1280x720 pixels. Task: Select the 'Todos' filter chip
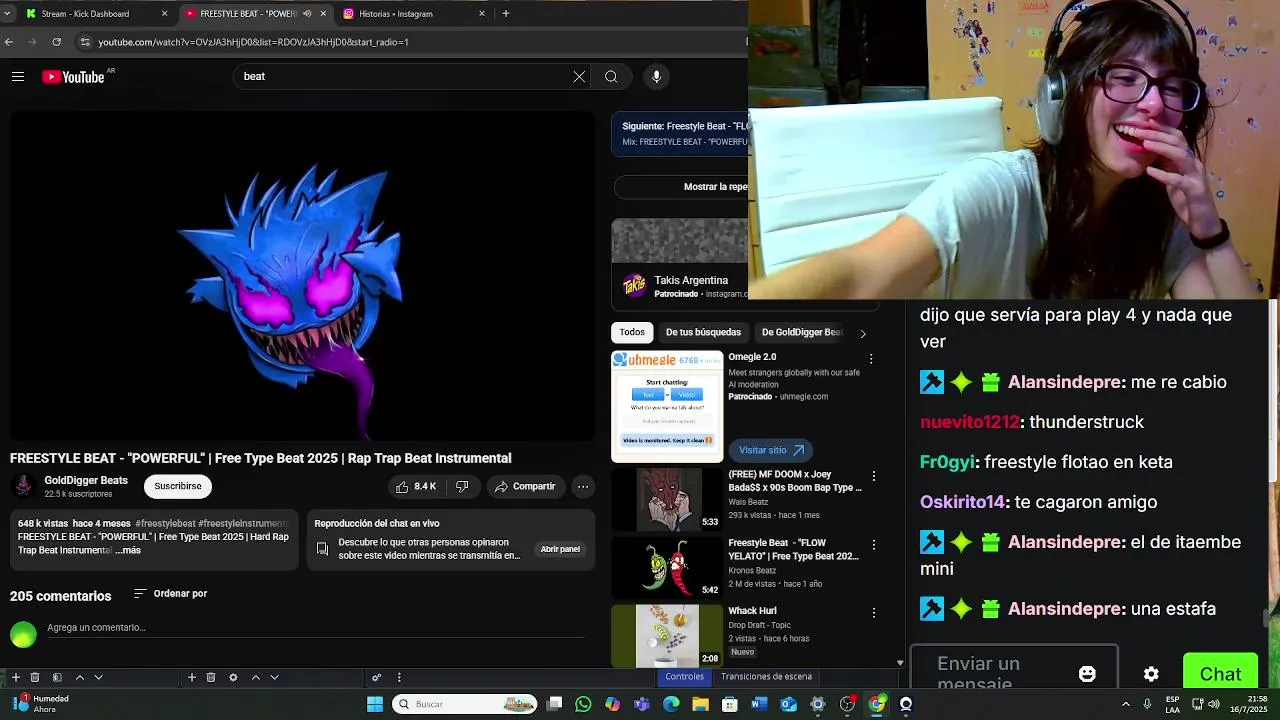click(632, 333)
